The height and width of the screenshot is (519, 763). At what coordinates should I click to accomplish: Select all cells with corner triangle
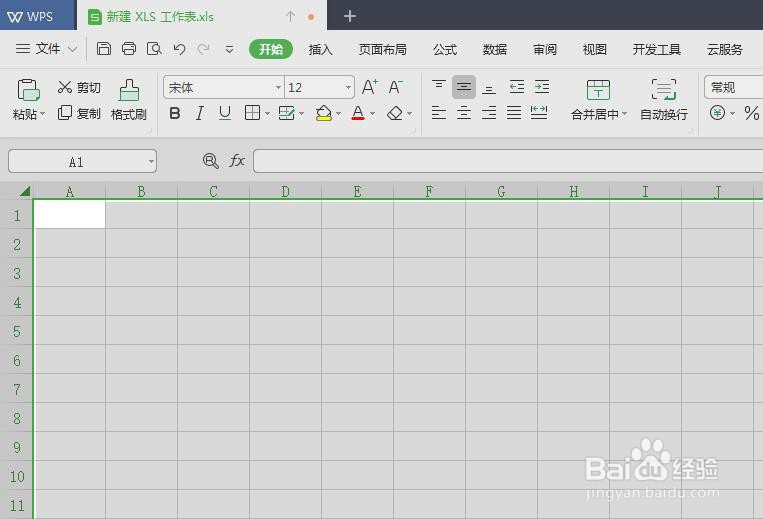(25, 191)
